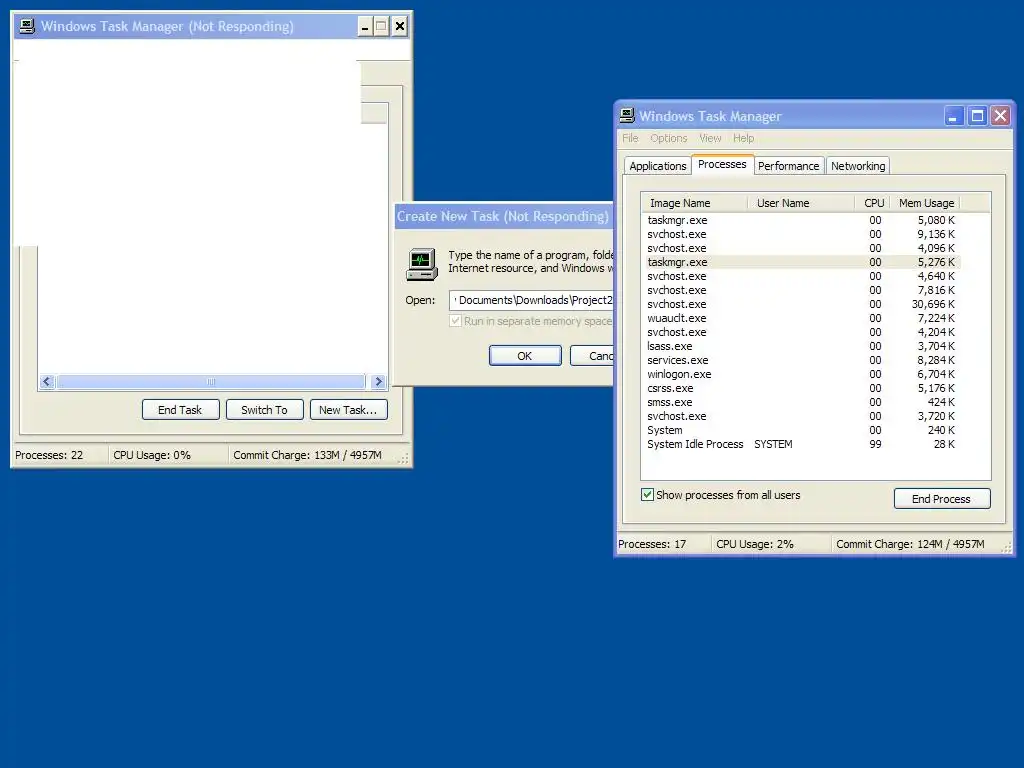Image resolution: width=1024 pixels, height=768 pixels.
Task: Select the winlogon.exe process
Action: (x=801, y=374)
